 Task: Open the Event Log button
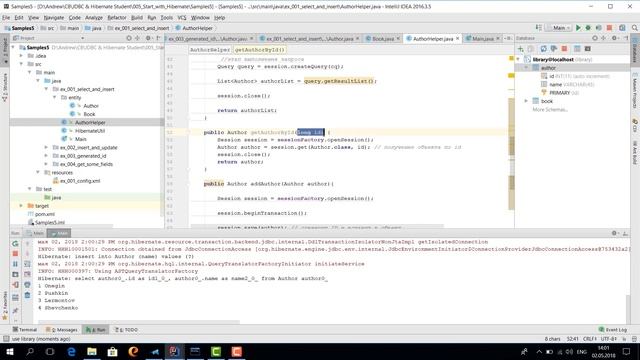613,329
